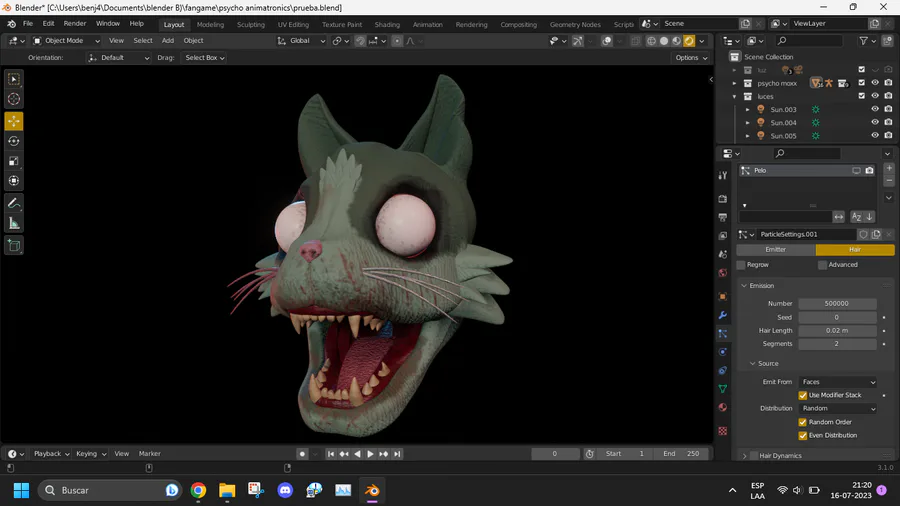Screen dimensions: 900x506
Task: Activate the Annotate pencil tool
Action: point(14,203)
